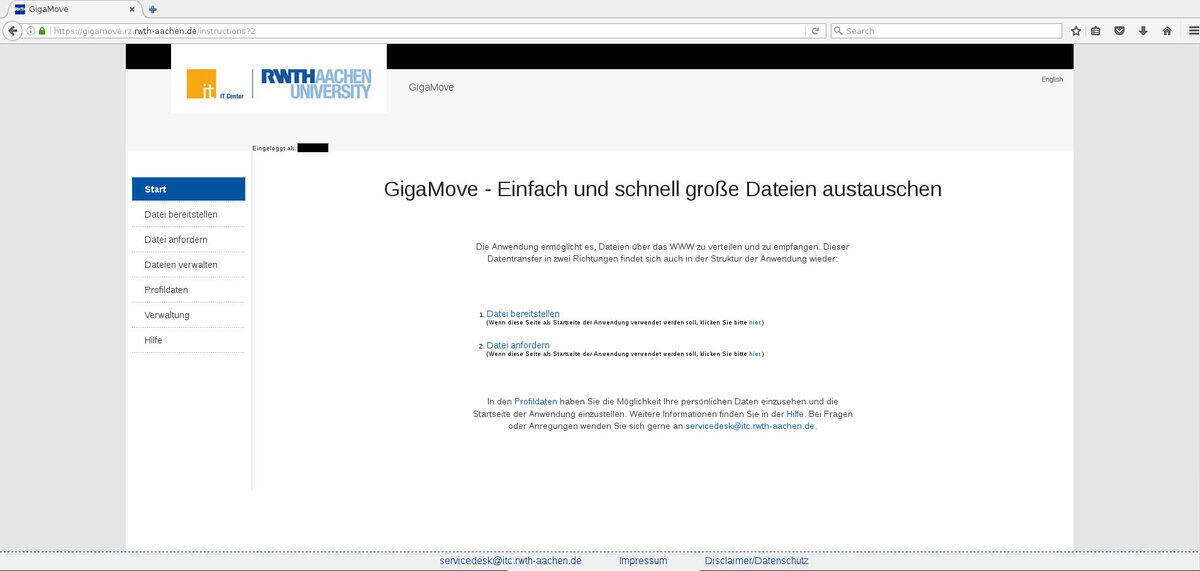Click the green padlock security icon
The image size is (1200, 571).
coord(42,31)
